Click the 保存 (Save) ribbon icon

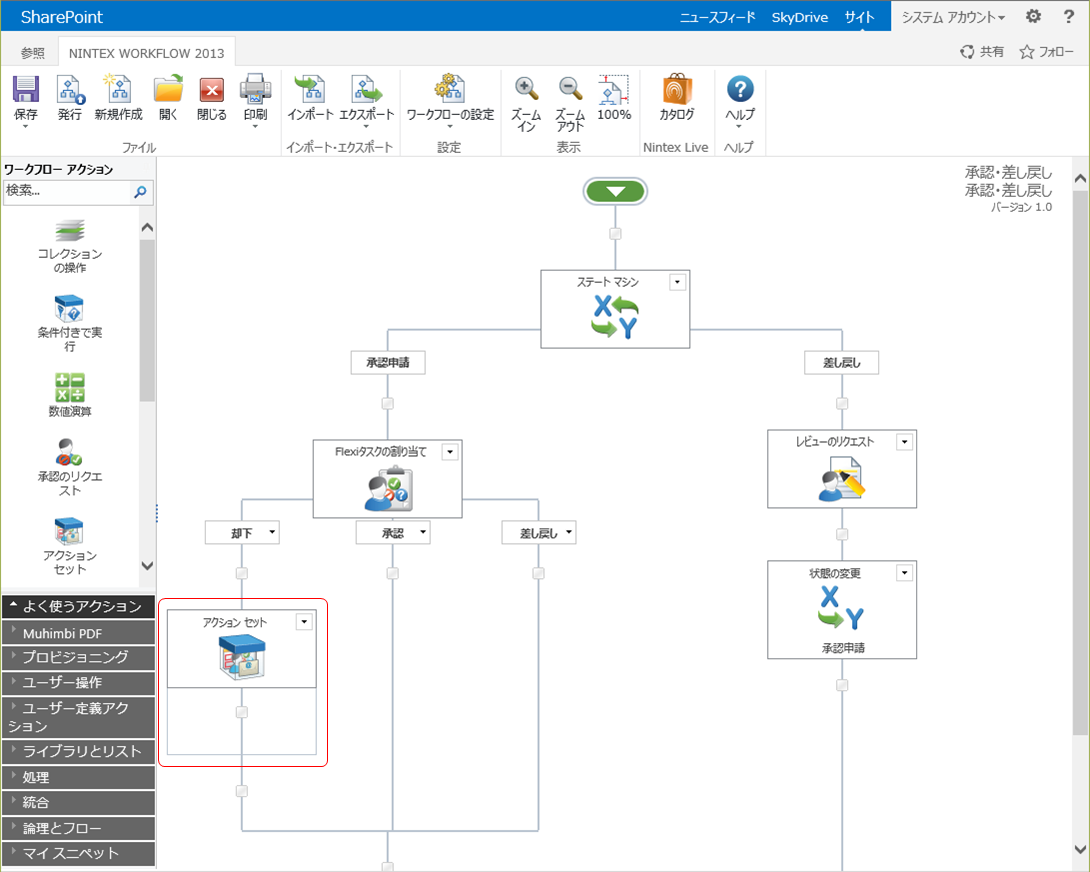pyautogui.click(x=26, y=90)
